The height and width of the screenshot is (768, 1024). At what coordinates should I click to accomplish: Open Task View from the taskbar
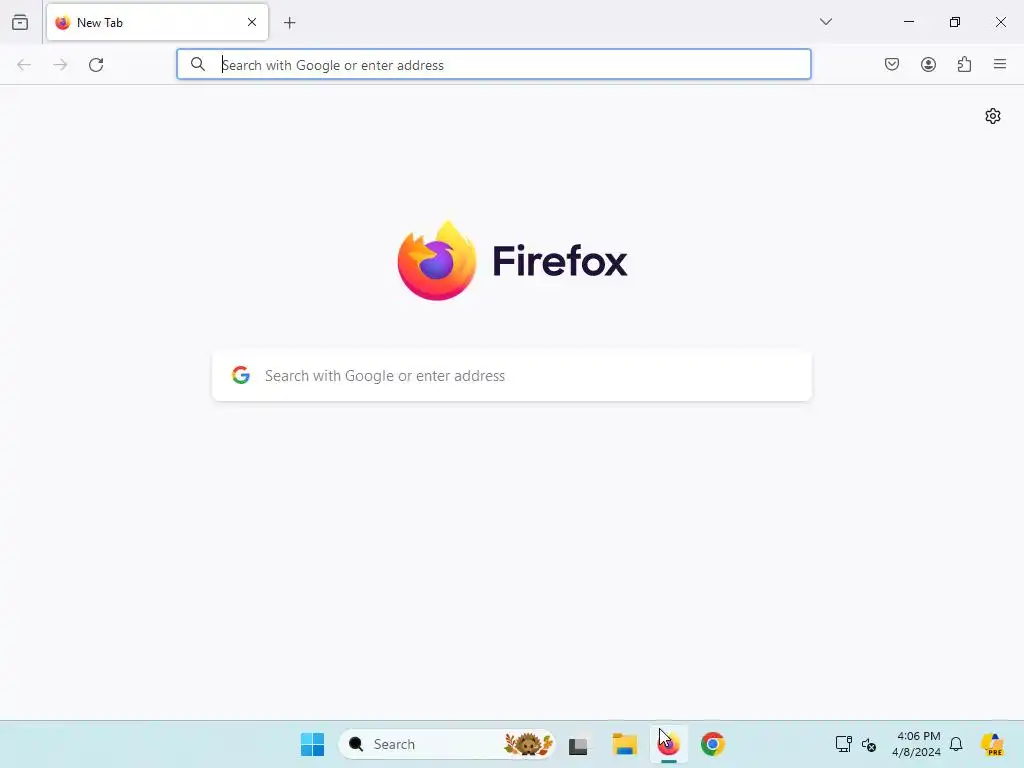578,745
